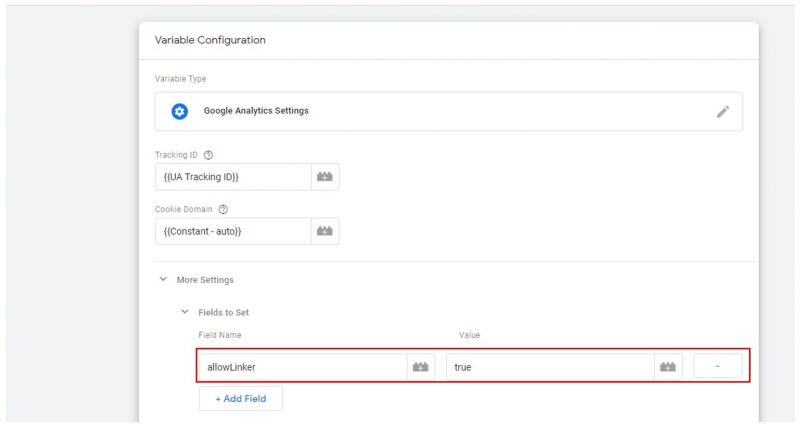
Task: Collapse the More Settings section
Action: click(163, 280)
